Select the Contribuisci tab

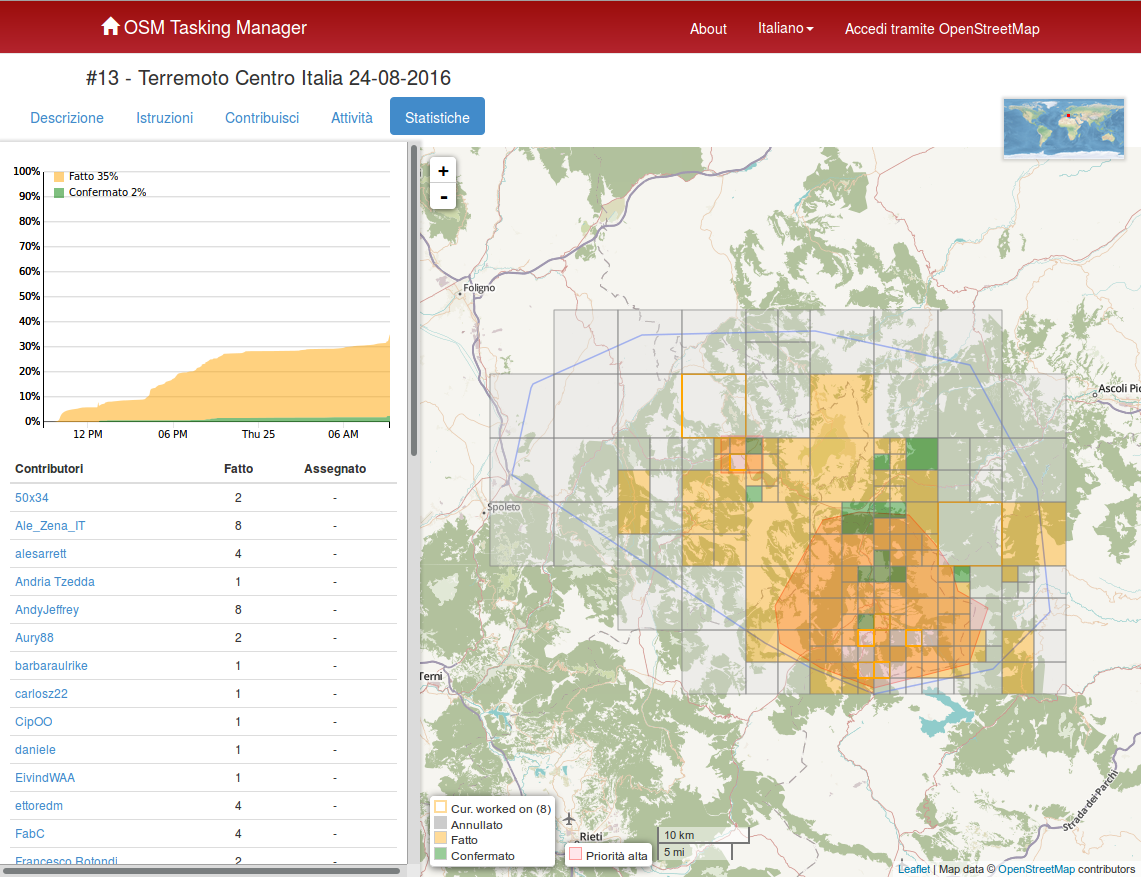(262, 117)
